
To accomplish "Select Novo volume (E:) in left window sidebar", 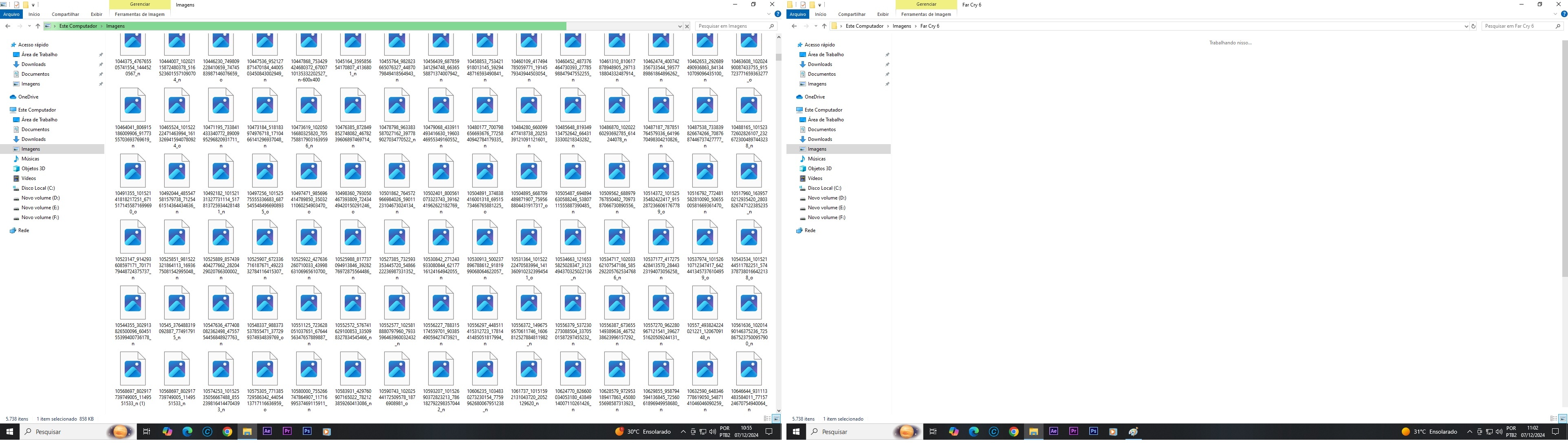I will [40, 208].
